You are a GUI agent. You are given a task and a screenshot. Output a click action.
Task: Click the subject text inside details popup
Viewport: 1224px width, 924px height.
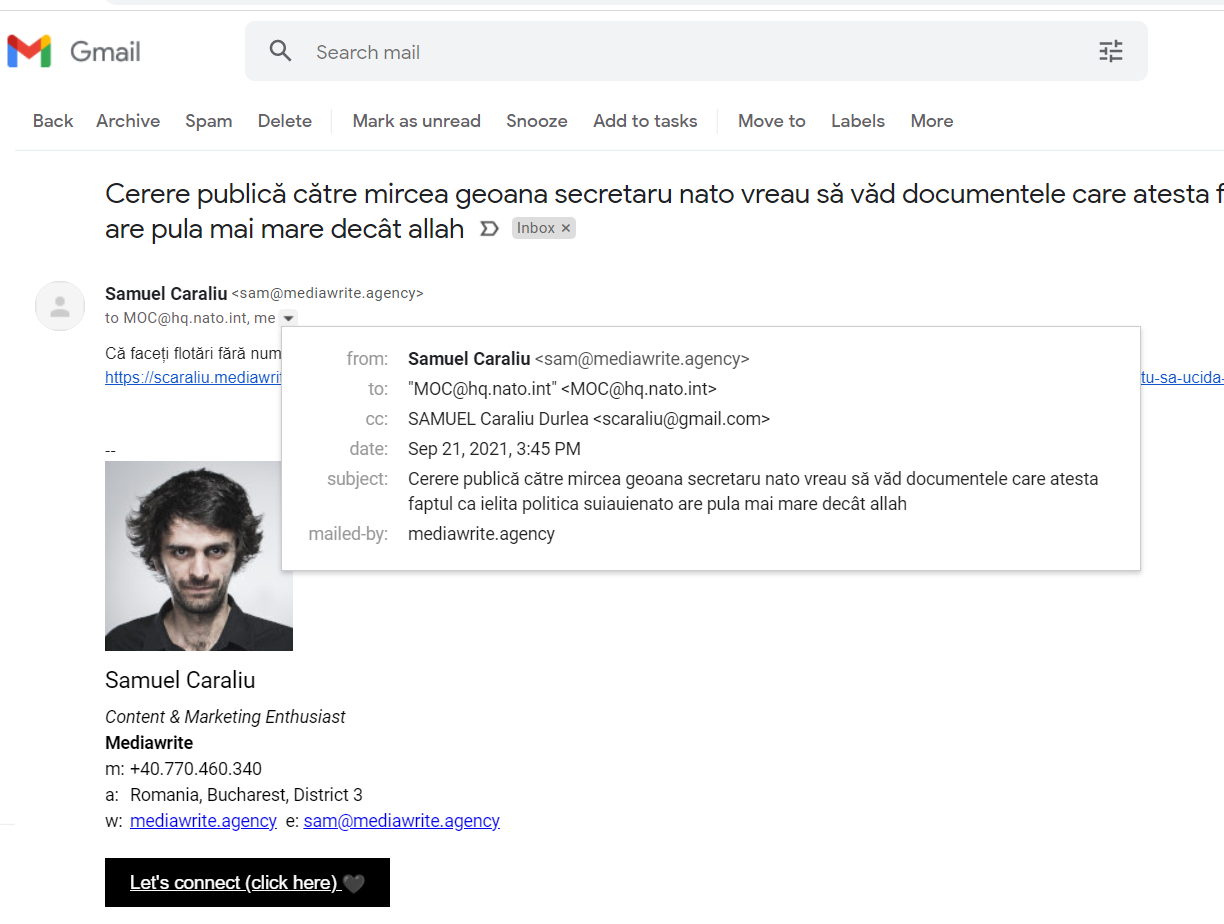(753, 491)
